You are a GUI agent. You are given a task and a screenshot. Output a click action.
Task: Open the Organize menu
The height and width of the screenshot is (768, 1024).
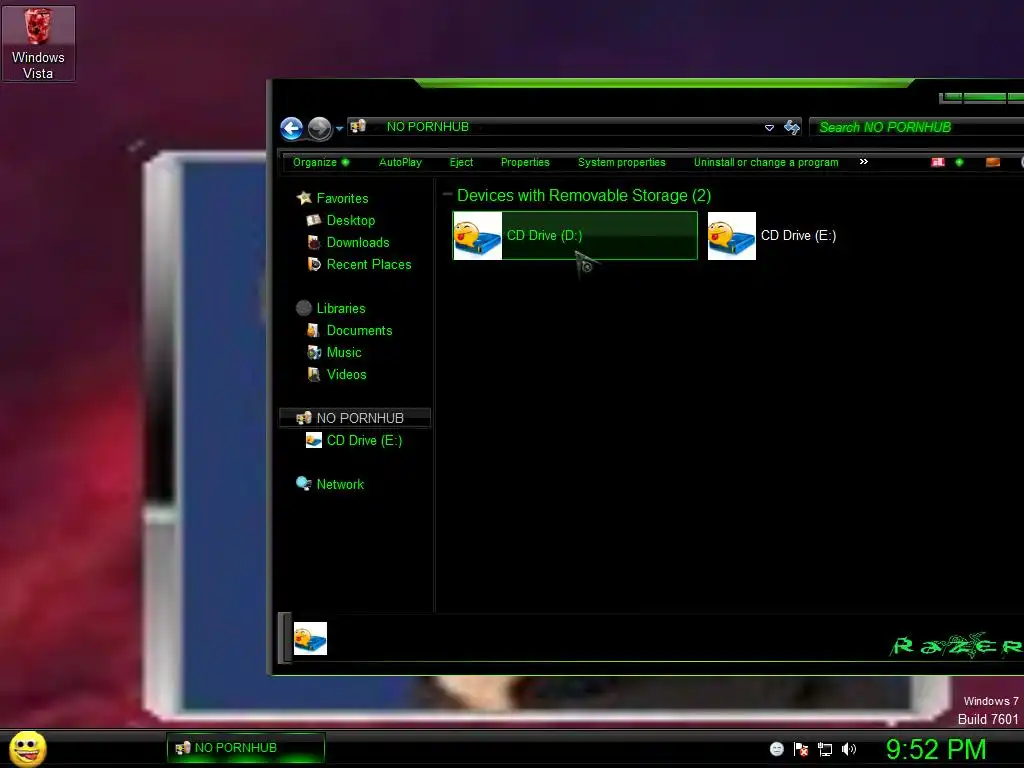321,162
